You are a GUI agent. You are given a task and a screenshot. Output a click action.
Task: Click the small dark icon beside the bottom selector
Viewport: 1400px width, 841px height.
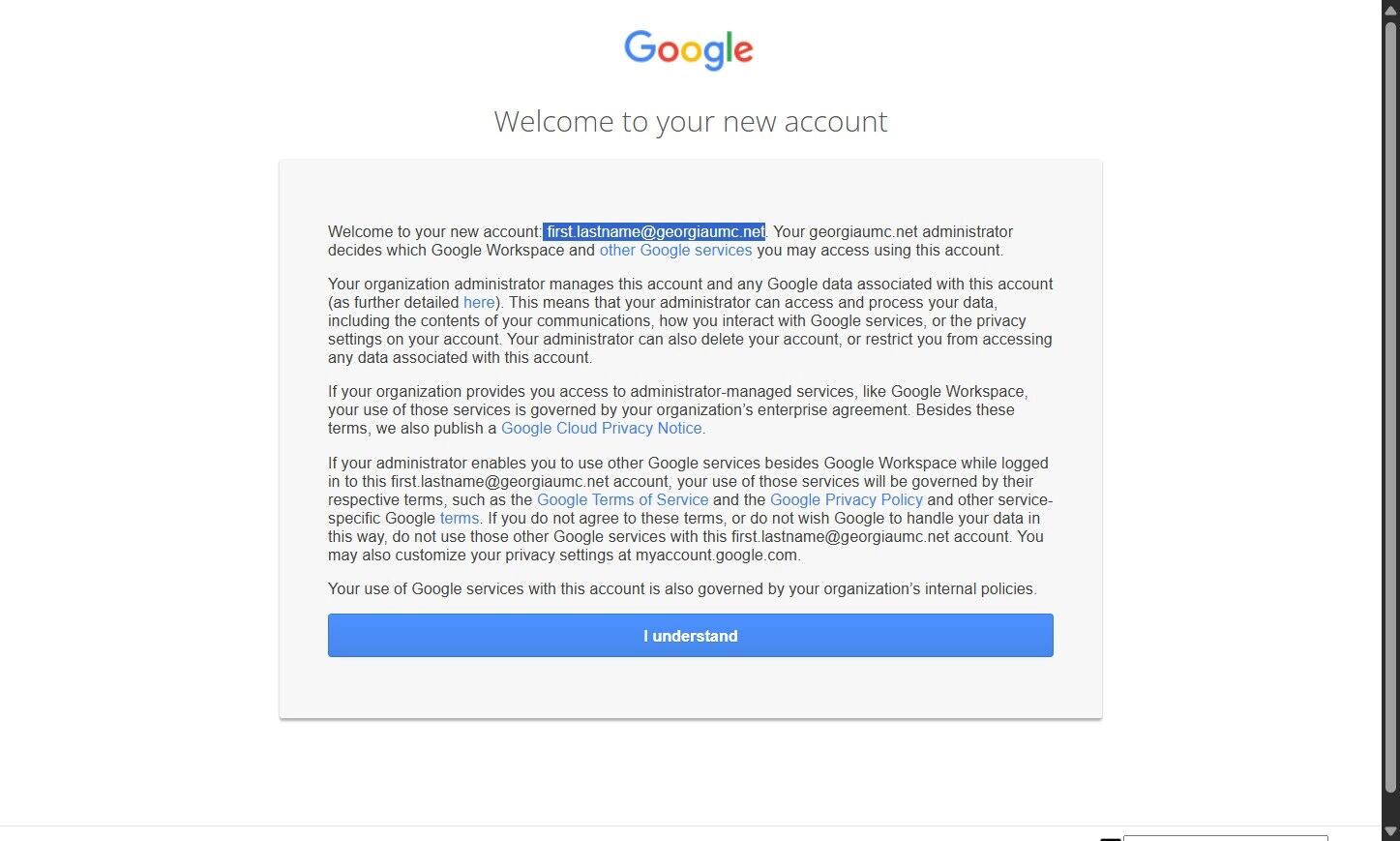[x=1110, y=838]
